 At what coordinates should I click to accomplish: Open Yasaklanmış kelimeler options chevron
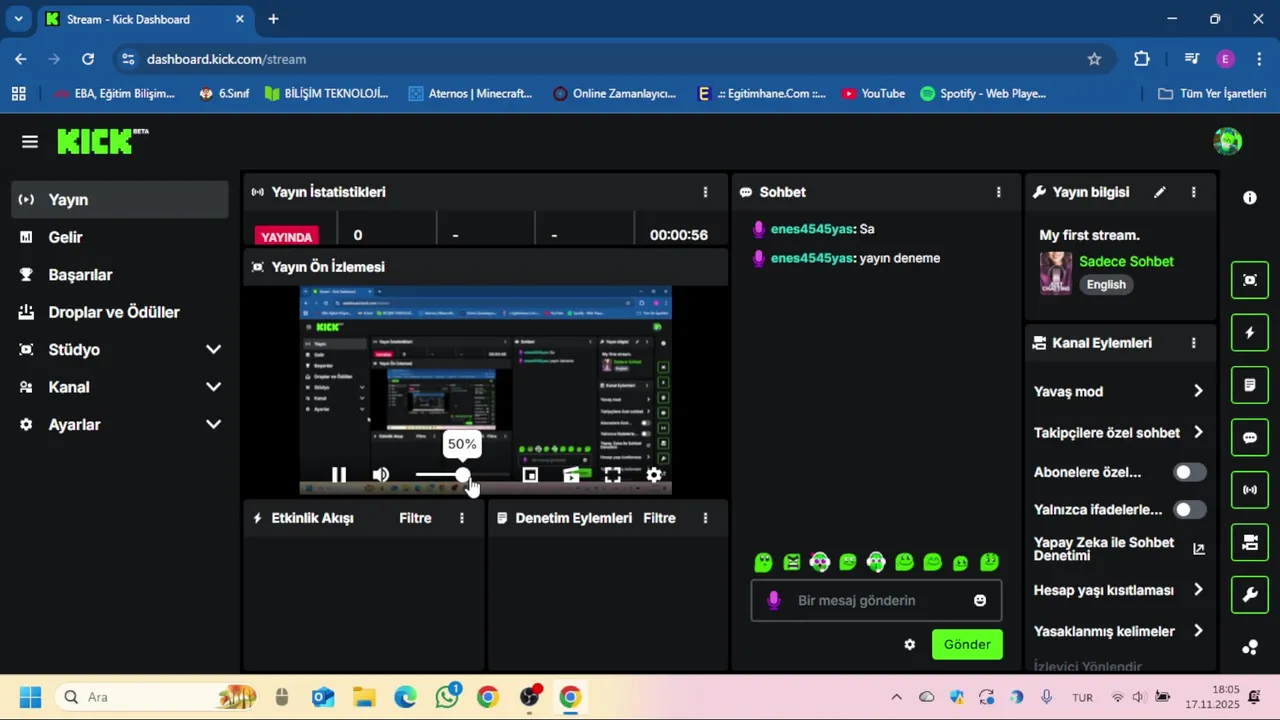[x=1198, y=631]
